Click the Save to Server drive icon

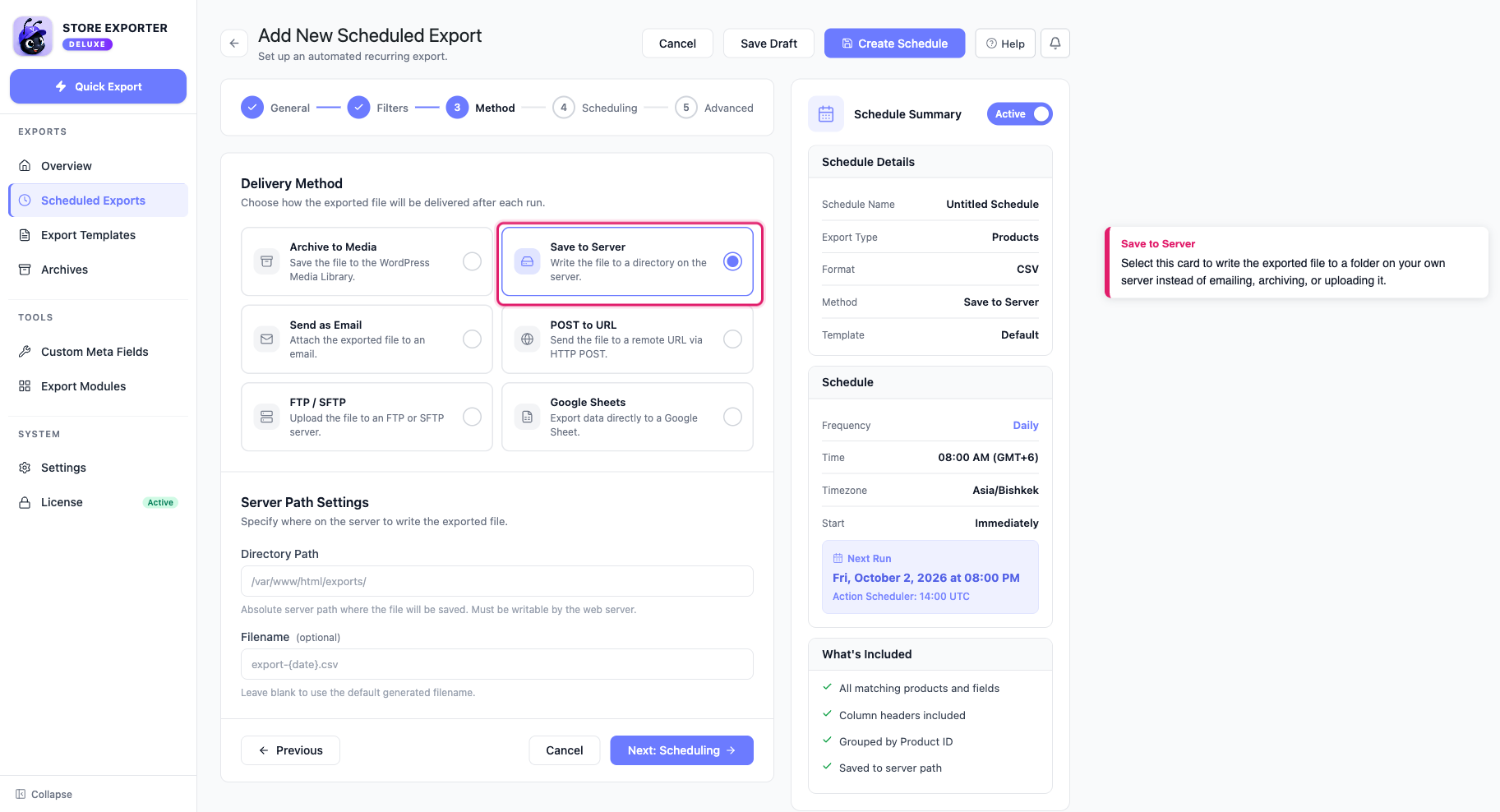pyautogui.click(x=527, y=261)
